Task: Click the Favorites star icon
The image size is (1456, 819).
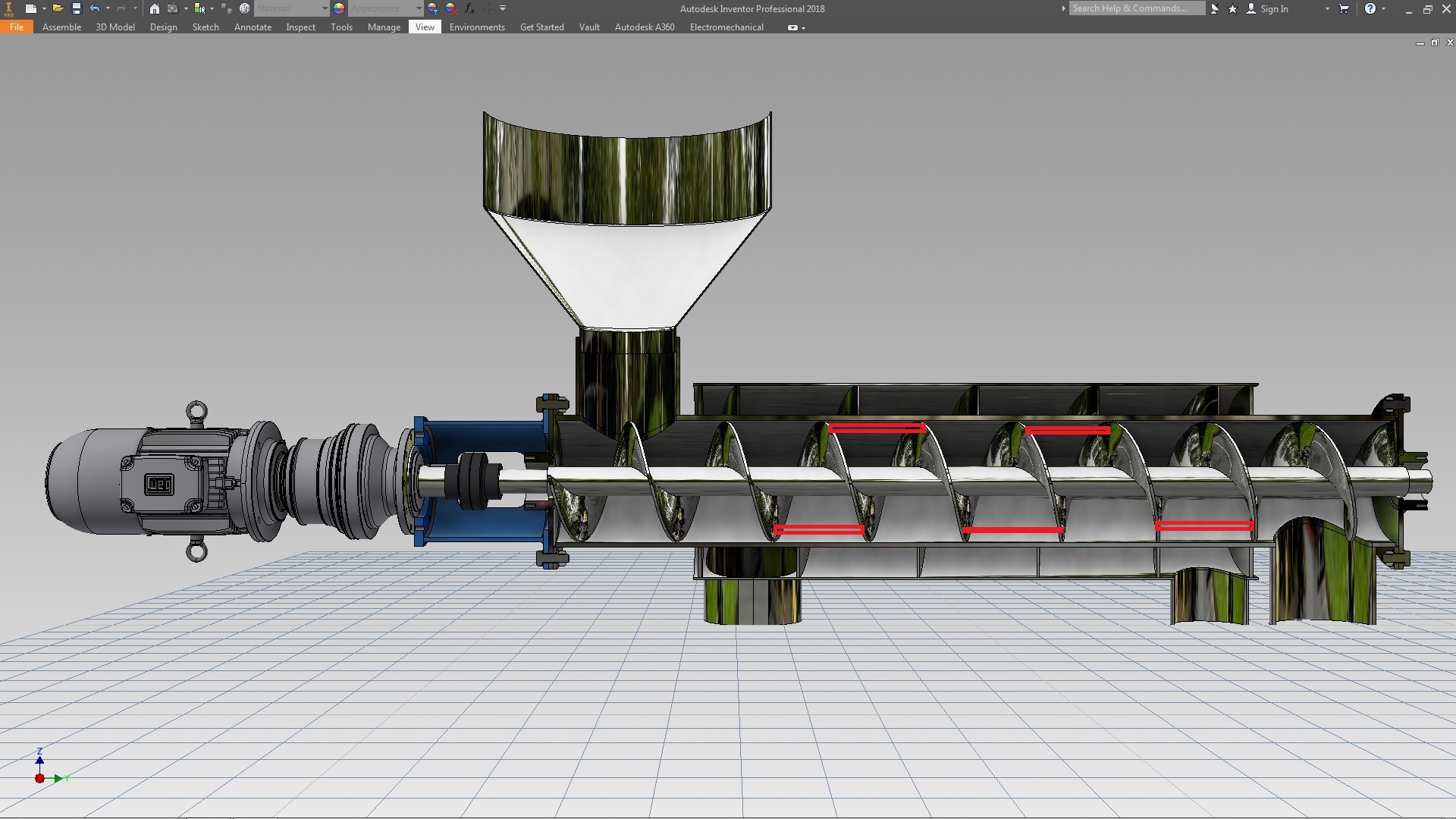Action: 1232,8
